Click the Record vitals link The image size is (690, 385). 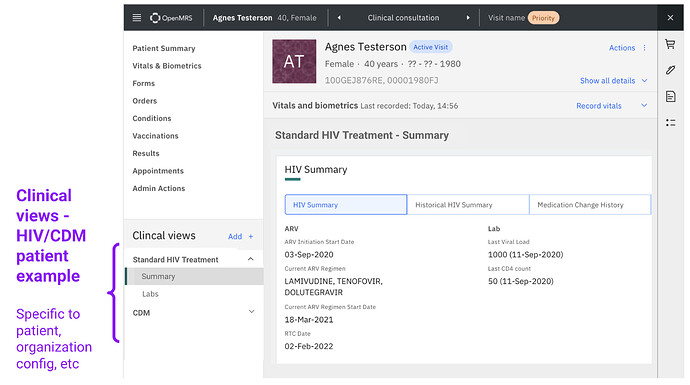click(x=598, y=106)
